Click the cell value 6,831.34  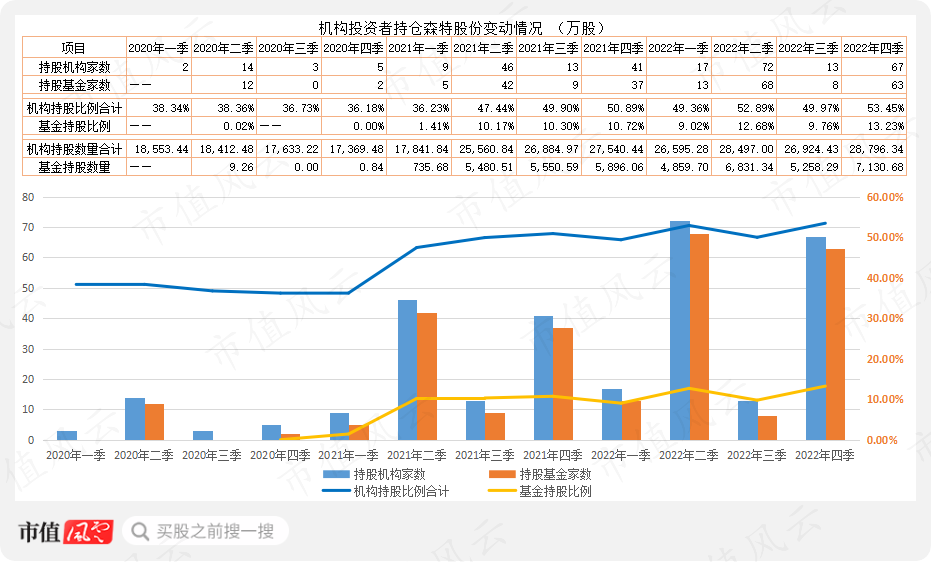[749, 167]
